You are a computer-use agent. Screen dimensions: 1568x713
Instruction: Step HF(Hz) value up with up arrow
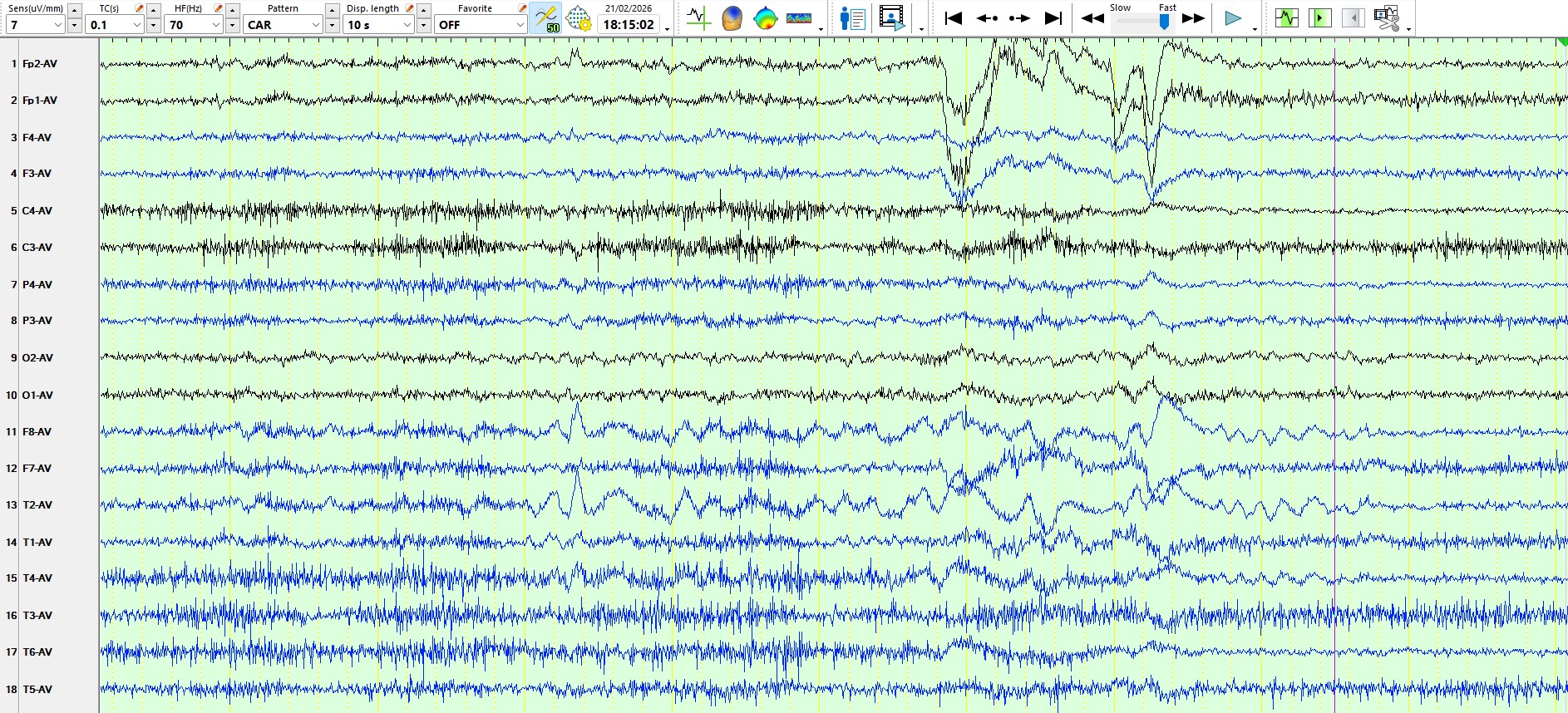point(233,10)
